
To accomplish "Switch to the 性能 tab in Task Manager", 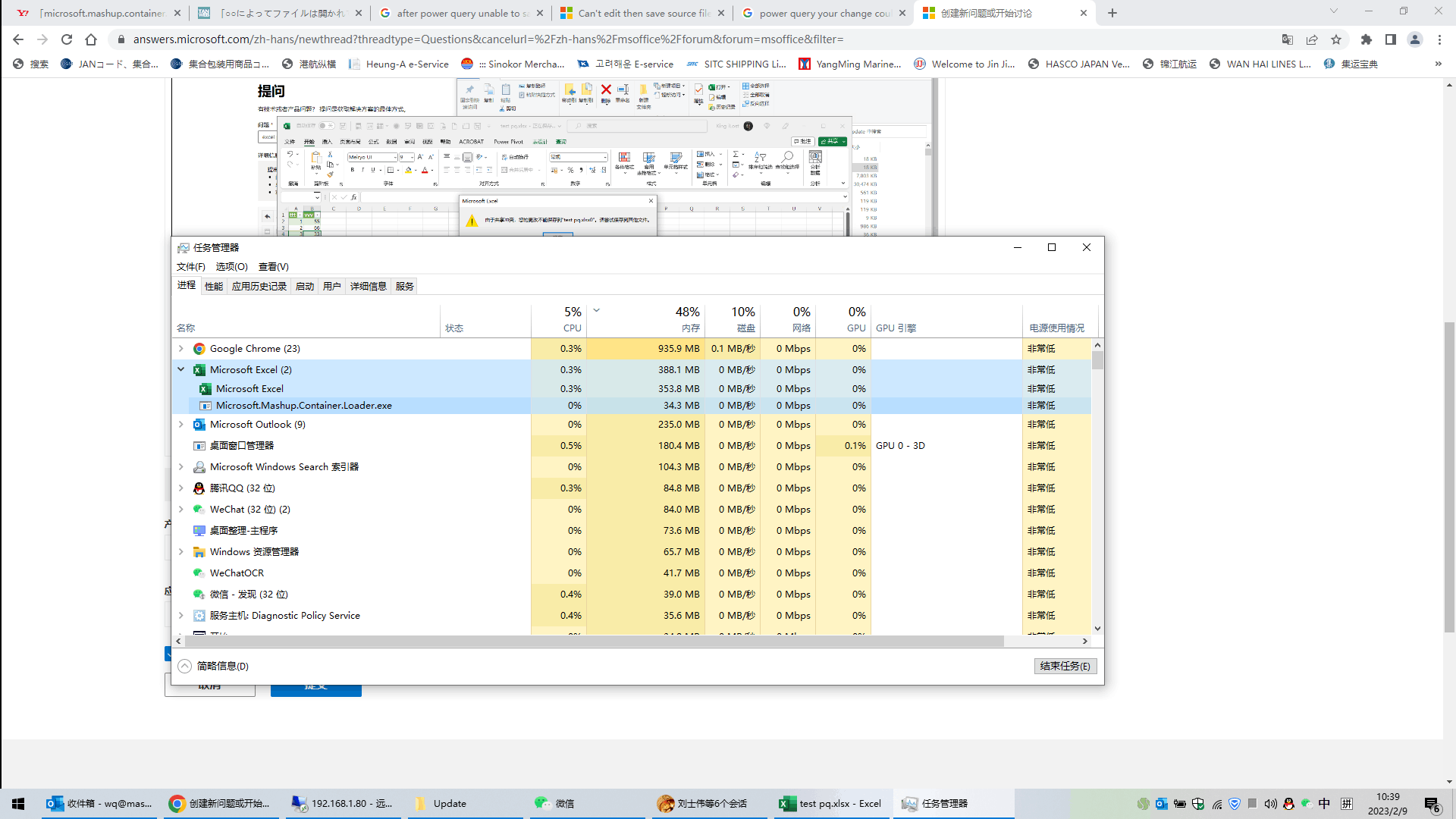I will click(213, 286).
